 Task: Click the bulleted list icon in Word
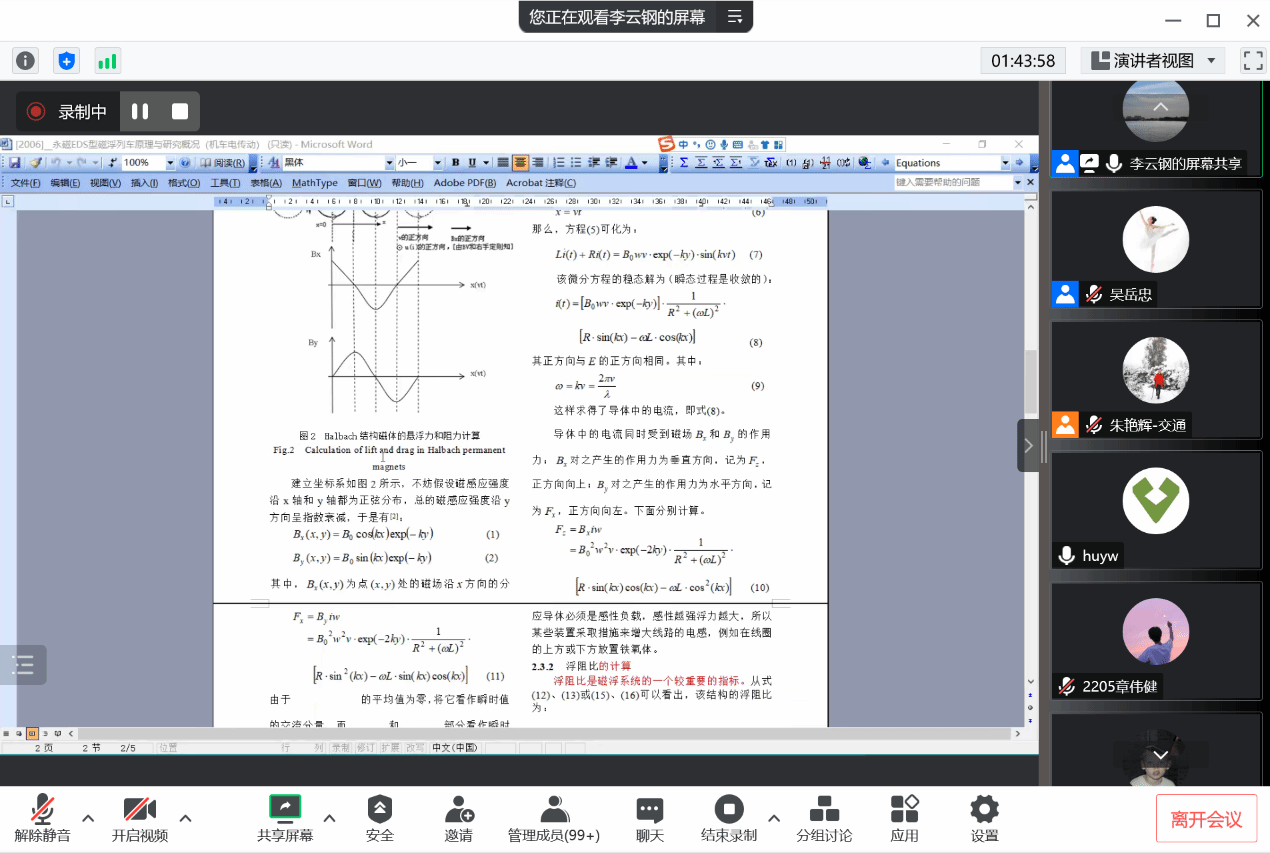(575, 162)
